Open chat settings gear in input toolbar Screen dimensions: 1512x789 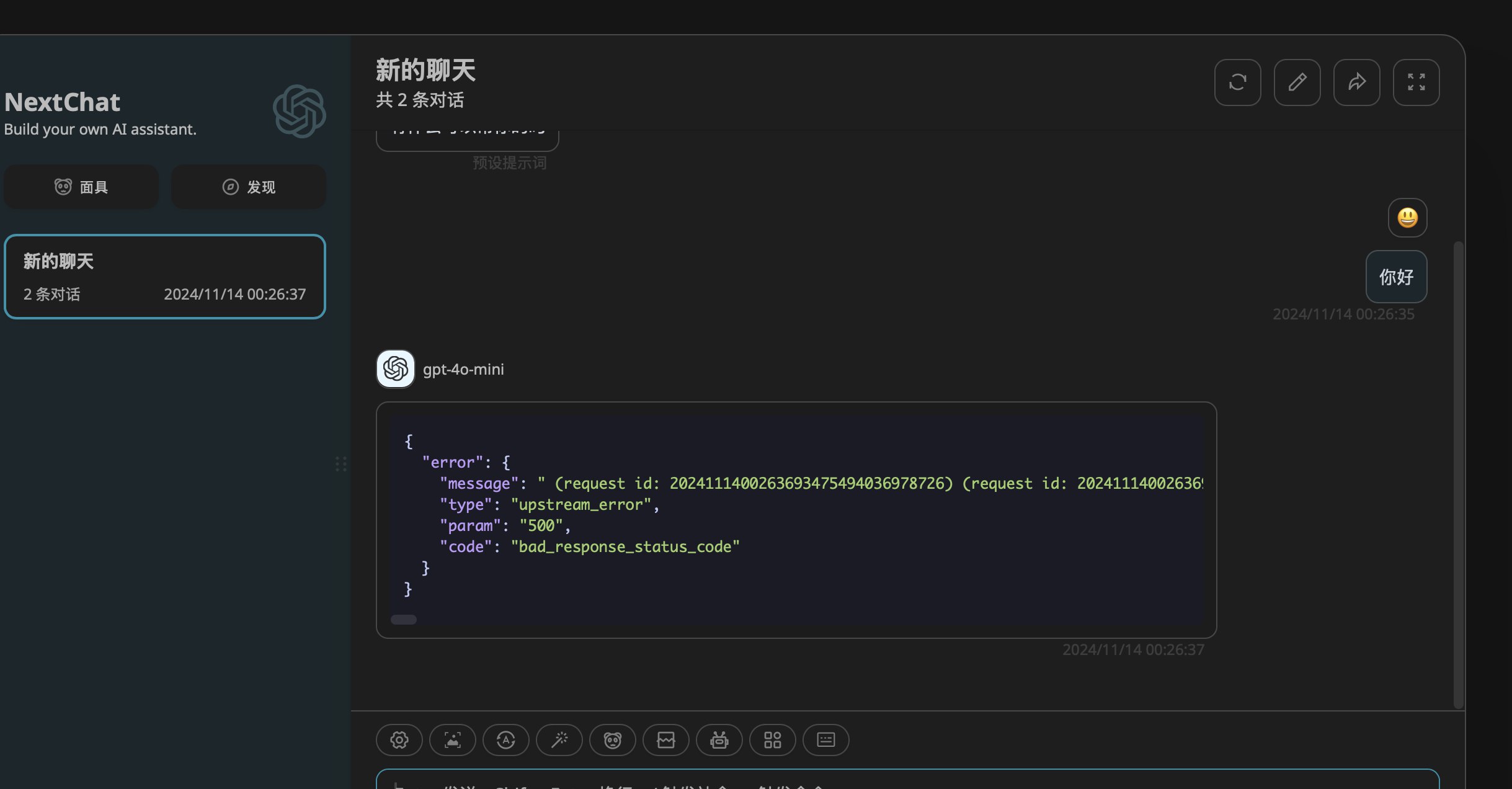coord(399,740)
